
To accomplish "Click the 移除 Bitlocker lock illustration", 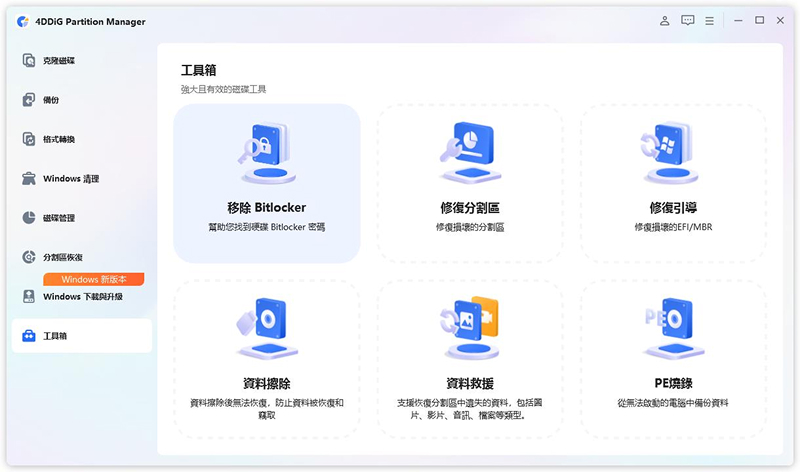I will tap(267, 153).
